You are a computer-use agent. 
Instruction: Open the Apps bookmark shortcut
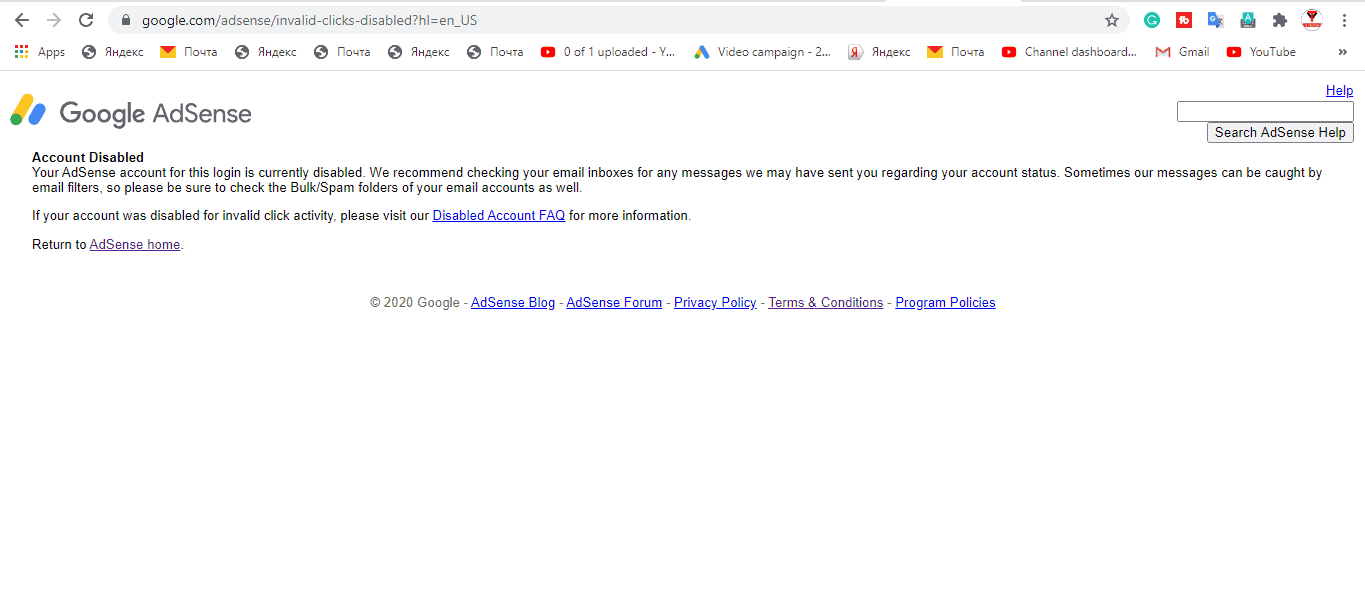tap(40, 52)
